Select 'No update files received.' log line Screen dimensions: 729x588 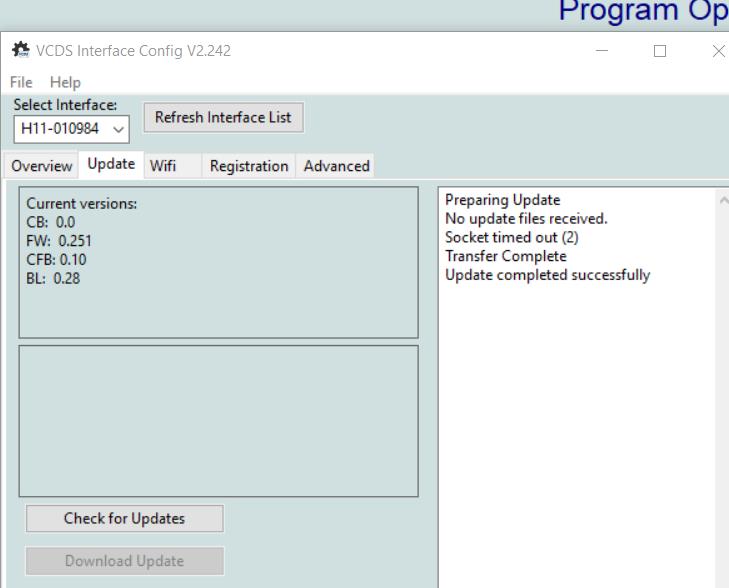[x=526, y=218]
